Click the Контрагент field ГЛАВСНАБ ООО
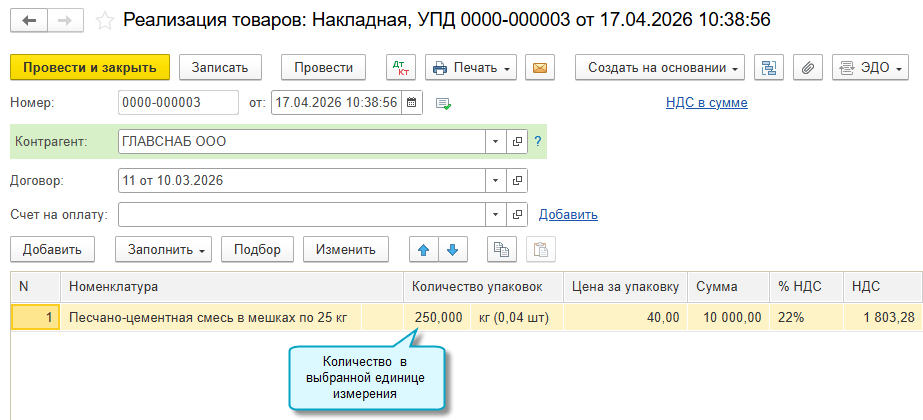The image size is (923, 420). pyautogui.click(x=302, y=141)
